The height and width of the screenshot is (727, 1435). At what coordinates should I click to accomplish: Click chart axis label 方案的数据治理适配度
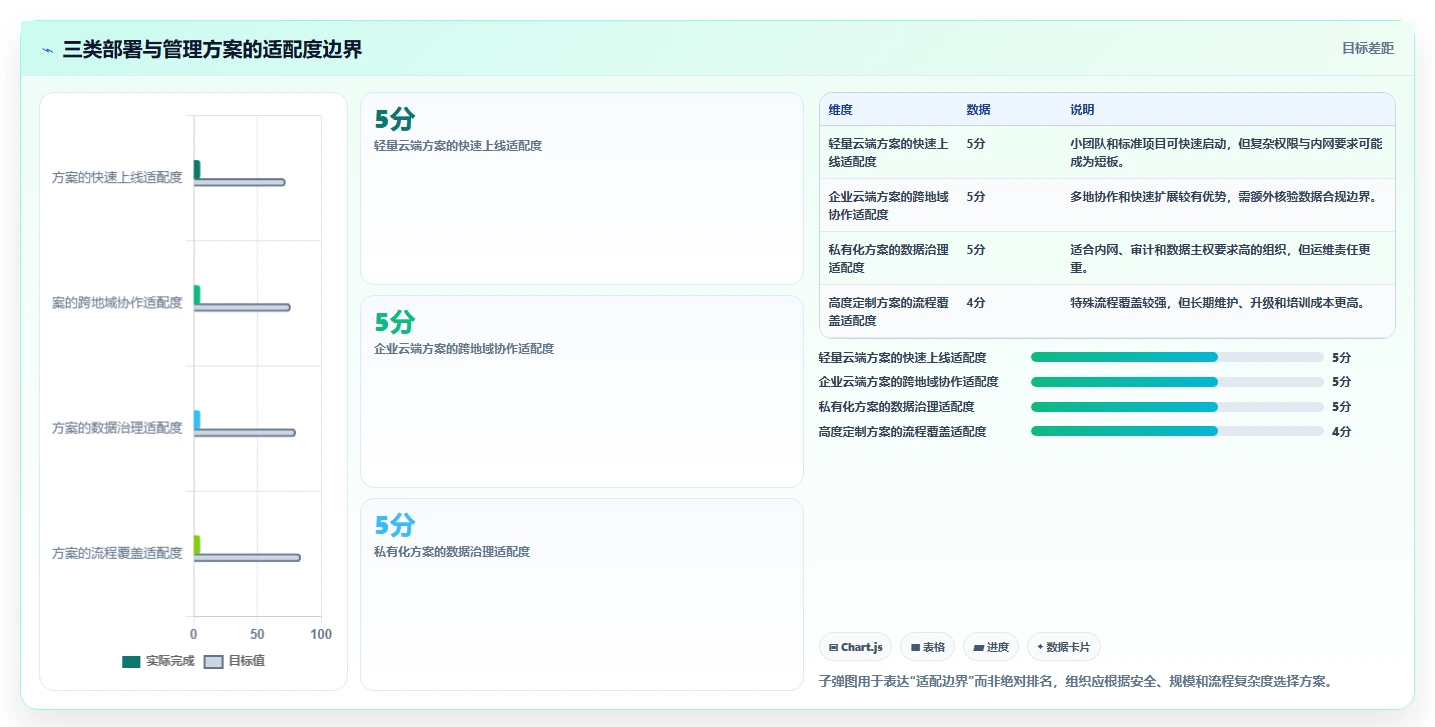[x=117, y=428]
